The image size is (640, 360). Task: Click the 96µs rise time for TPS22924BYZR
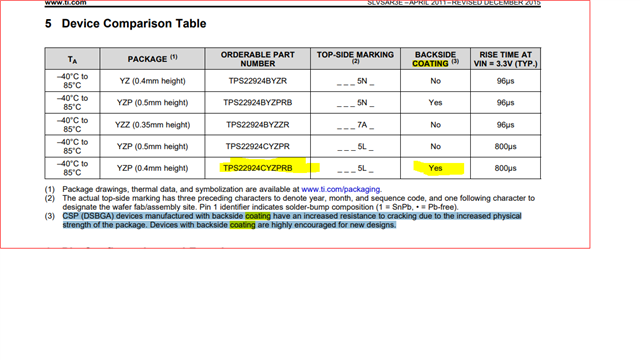[505, 81]
